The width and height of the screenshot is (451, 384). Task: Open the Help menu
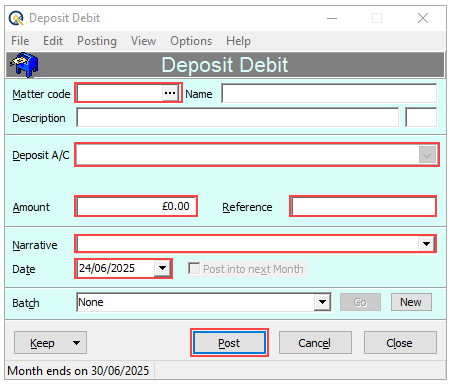pos(238,41)
